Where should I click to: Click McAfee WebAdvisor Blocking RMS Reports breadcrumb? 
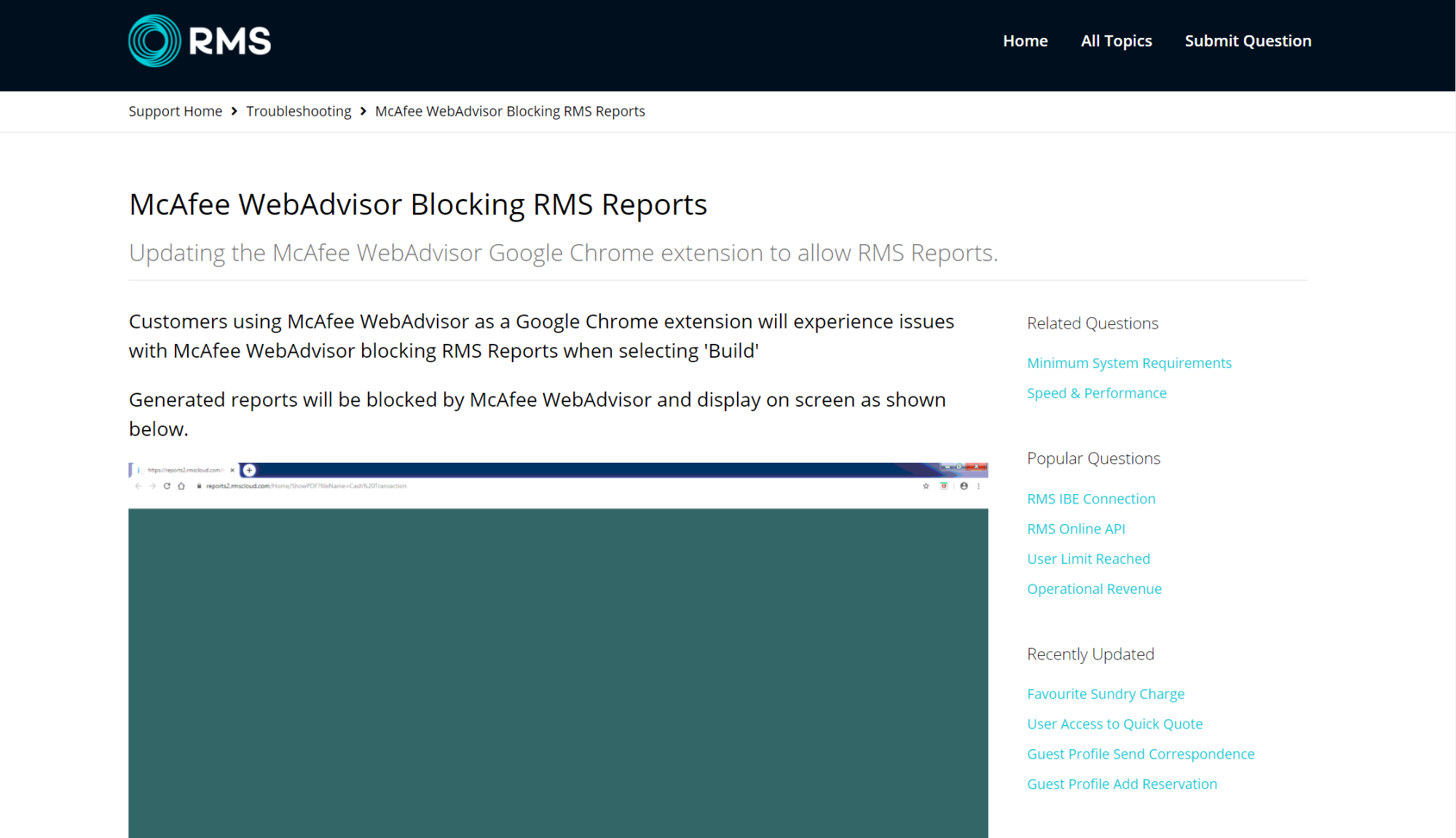pyautogui.click(x=510, y=111)
